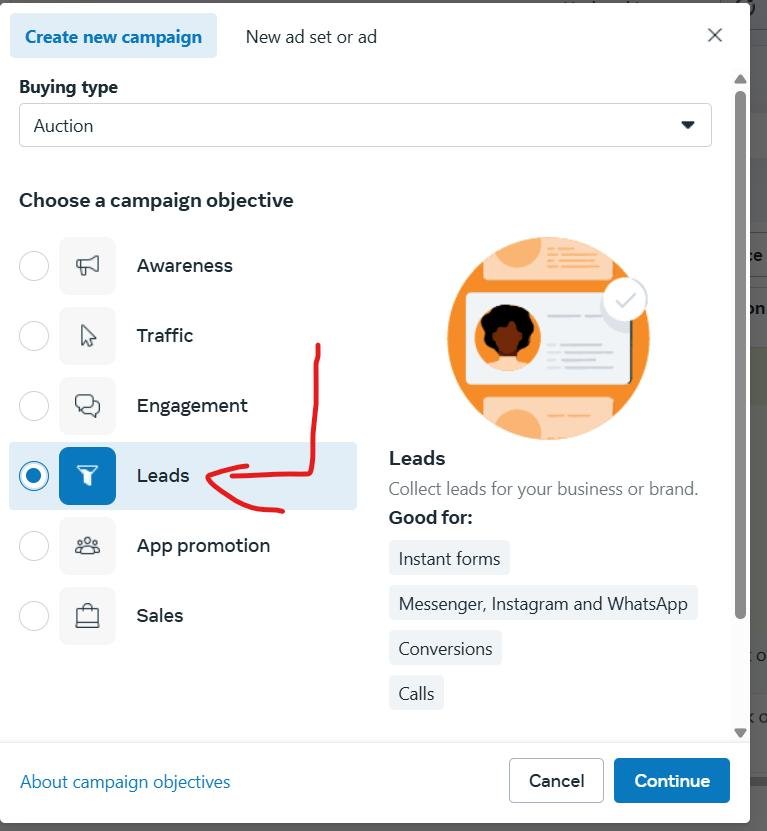
Task: Click the Conversions tag
Action: (x=445, y=648)
